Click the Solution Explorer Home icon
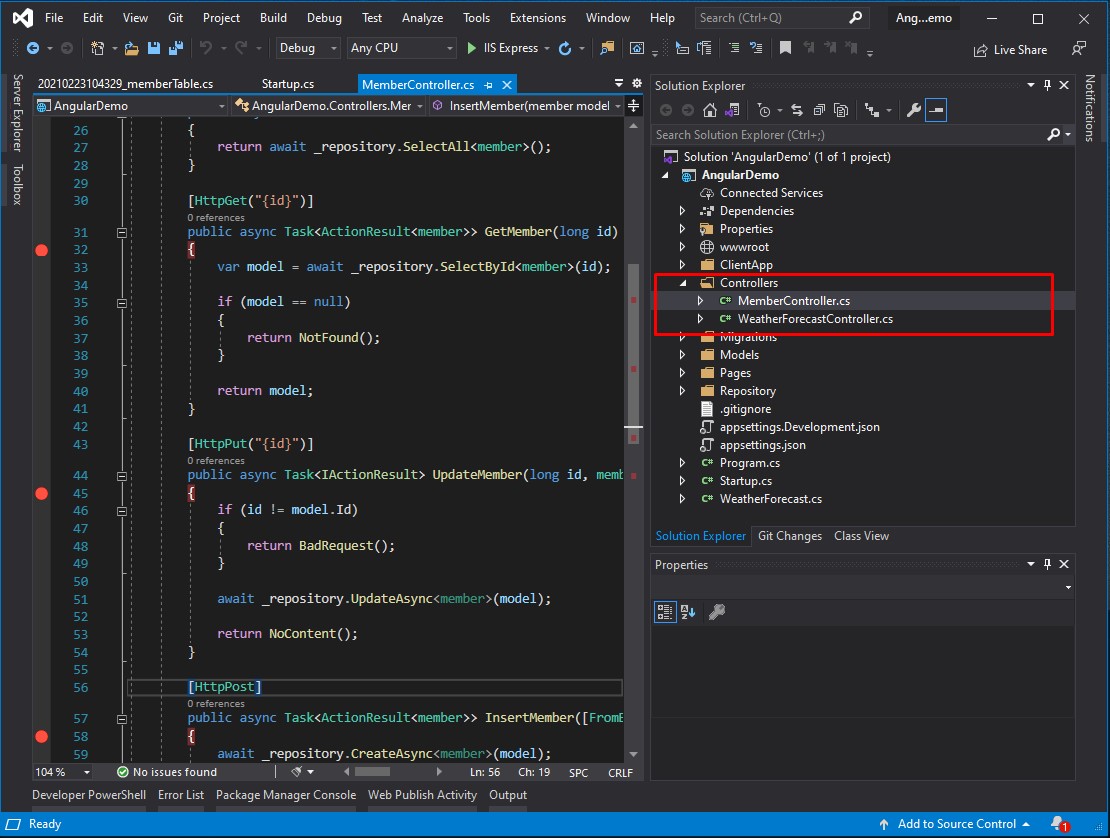 [x=709, y=110]
